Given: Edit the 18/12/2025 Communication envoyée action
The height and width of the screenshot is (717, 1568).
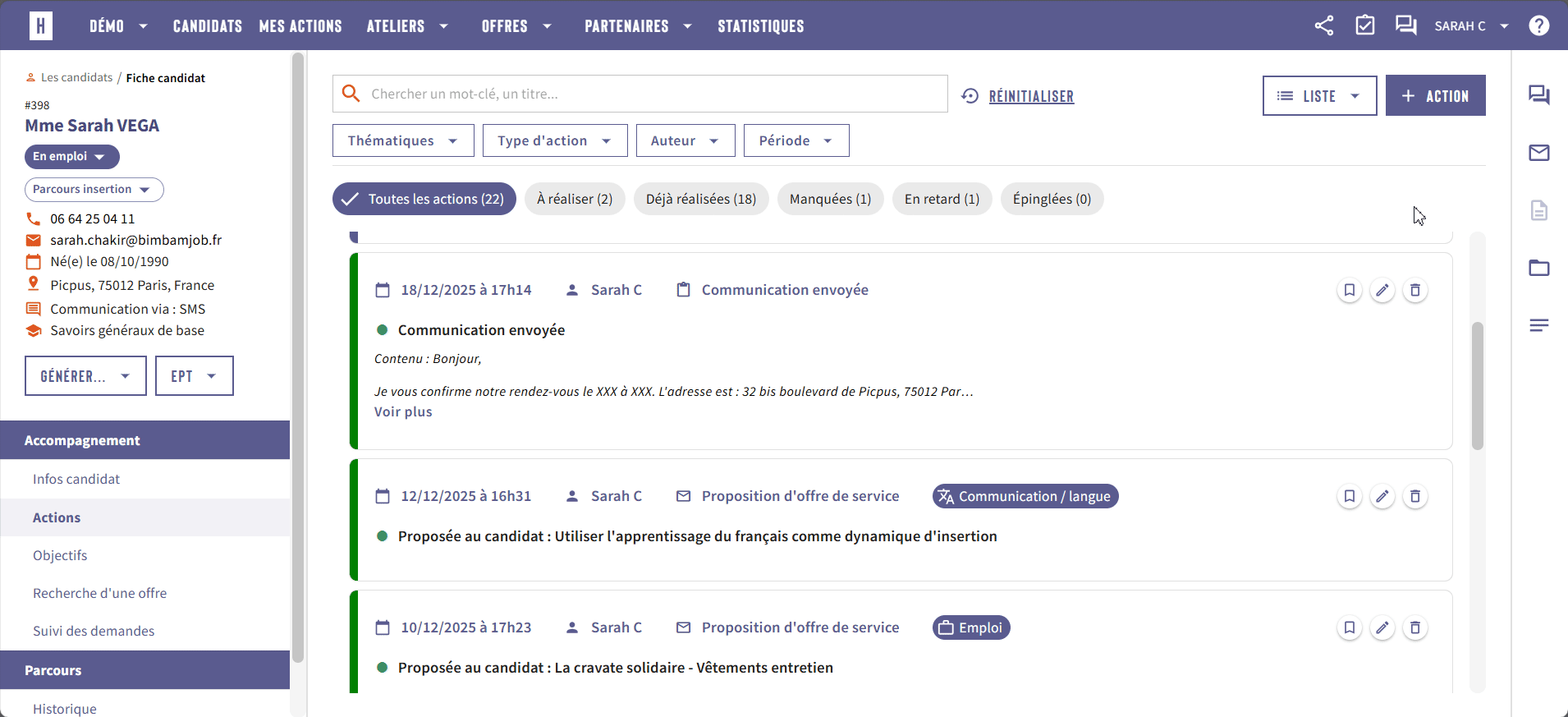Looking at the screenshot, I should pyautogui.click(x=1382, y=290).
